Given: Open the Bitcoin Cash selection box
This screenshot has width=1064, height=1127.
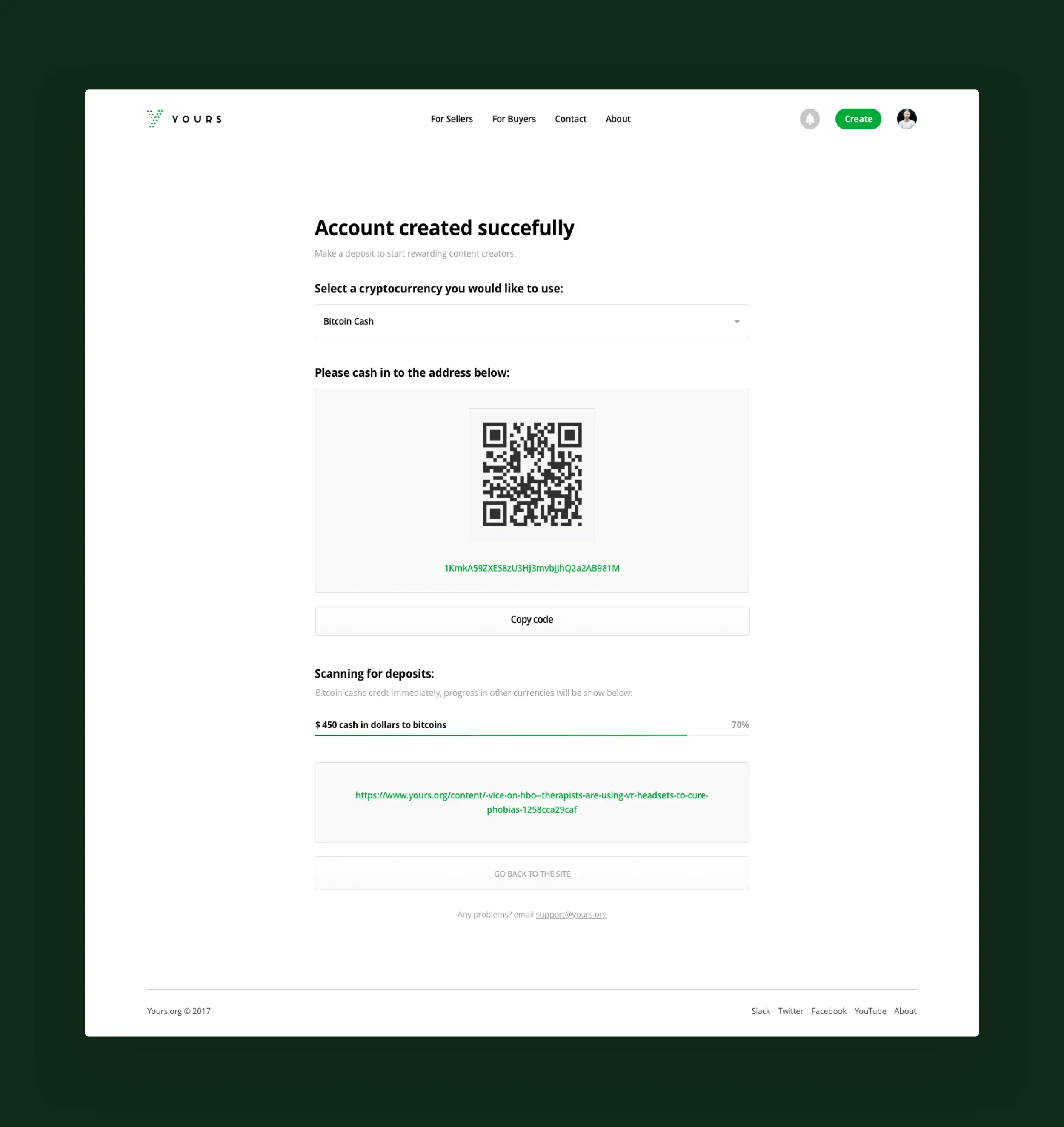Looking at the screenshot, I should pos(532,321).
